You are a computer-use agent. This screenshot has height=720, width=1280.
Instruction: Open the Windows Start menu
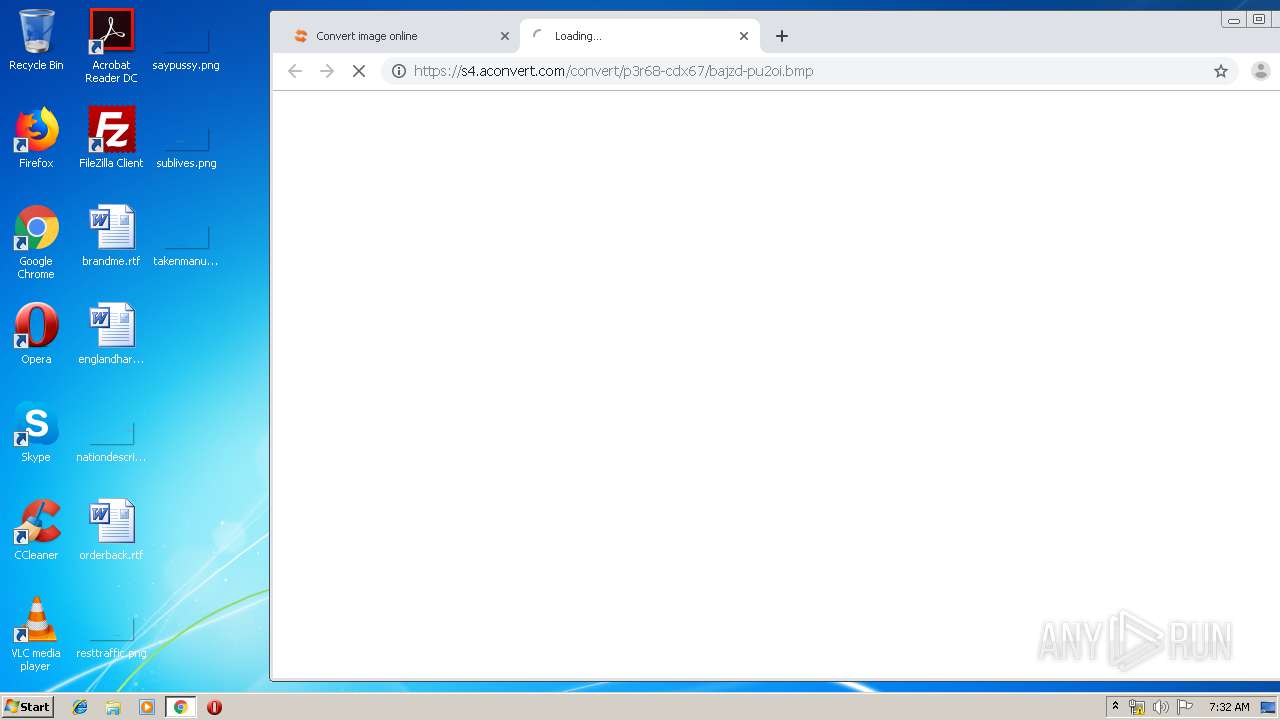pos(27,707)
